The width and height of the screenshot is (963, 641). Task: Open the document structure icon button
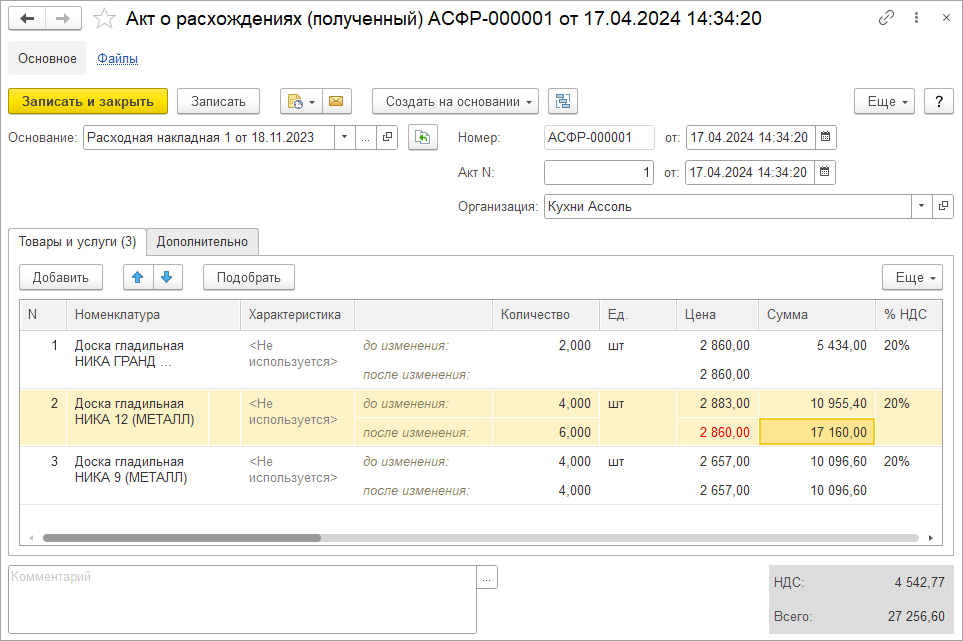tap(563, 101)
